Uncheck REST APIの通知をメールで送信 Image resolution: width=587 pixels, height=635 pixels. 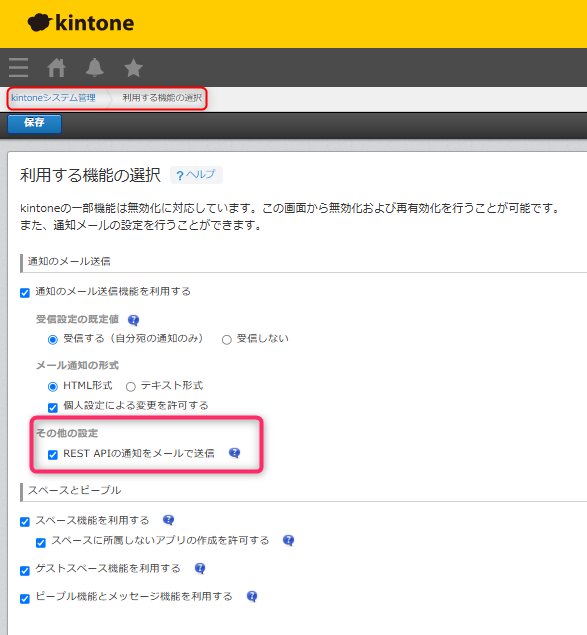[53, 455]
